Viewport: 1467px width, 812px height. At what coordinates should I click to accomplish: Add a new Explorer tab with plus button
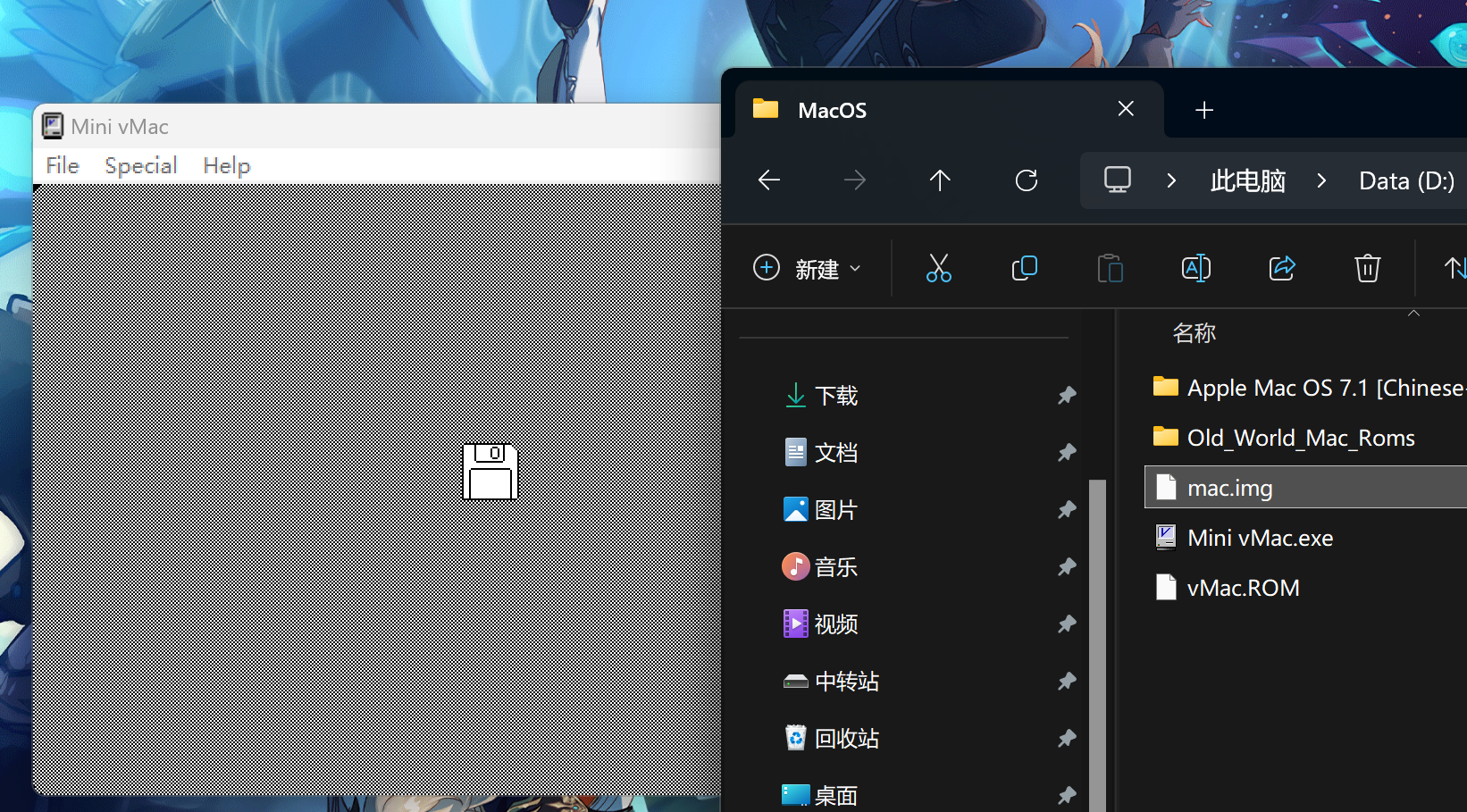click(1203, 110)
